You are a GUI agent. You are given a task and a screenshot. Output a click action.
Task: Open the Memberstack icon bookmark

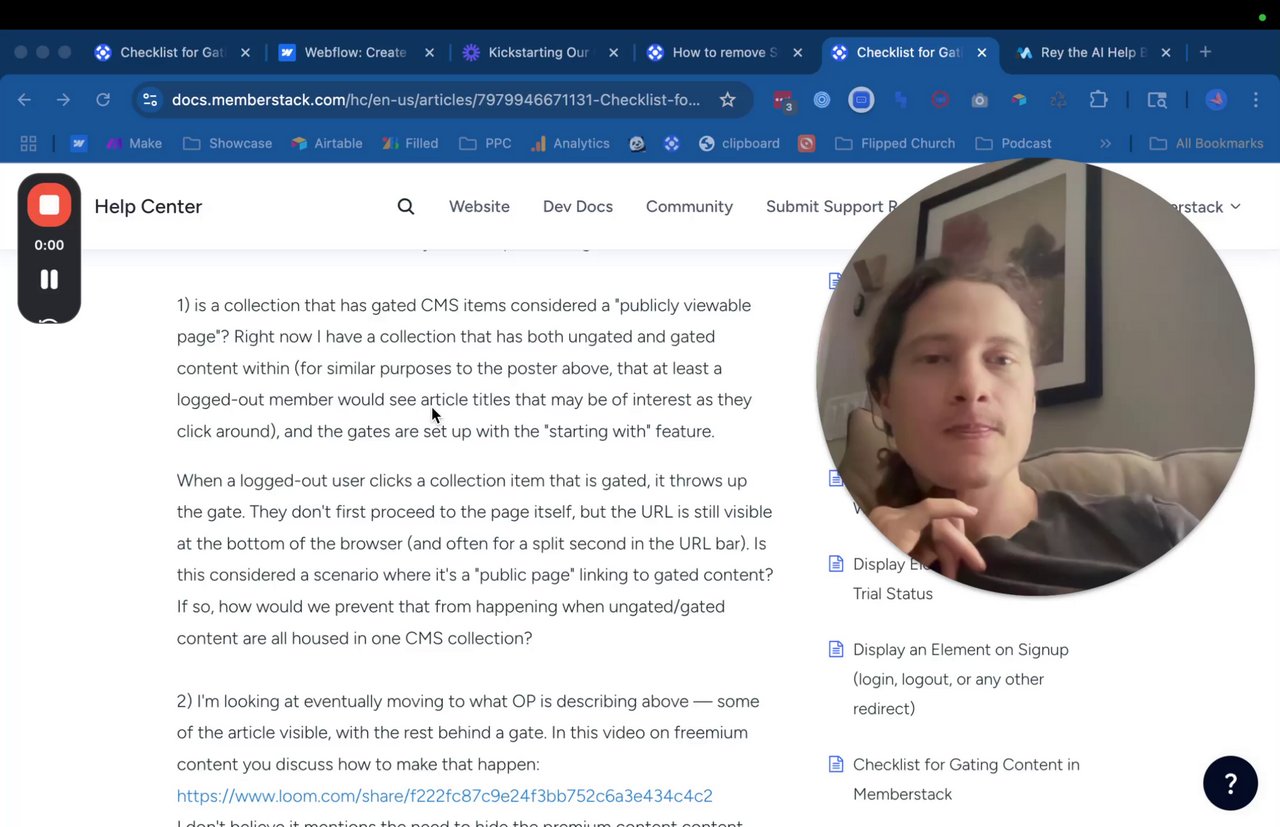click(672, 143)
